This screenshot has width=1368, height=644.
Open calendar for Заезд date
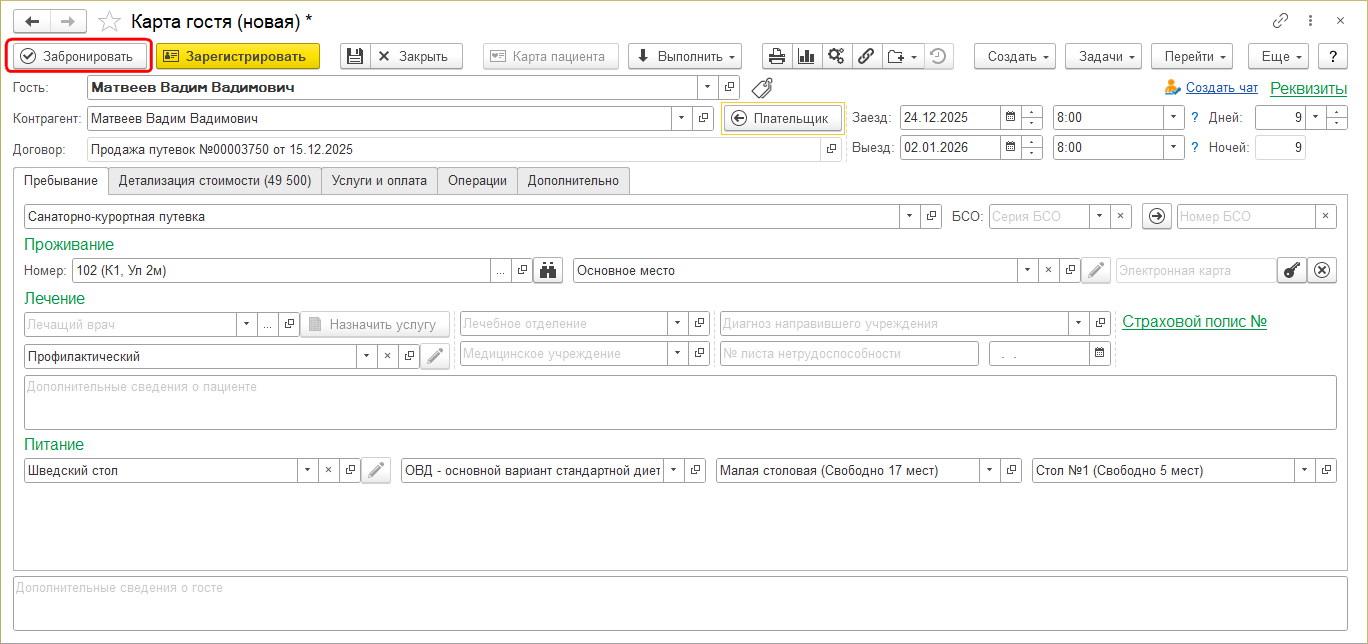coord(1010,118)
